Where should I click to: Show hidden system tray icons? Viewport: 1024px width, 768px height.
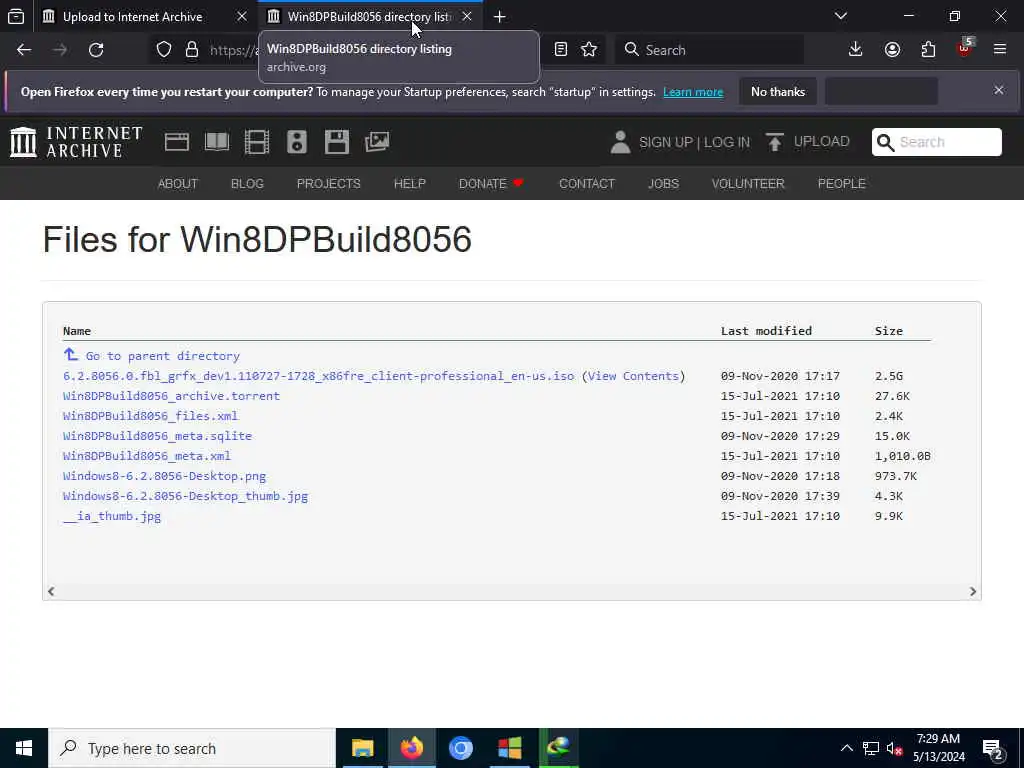846,748
